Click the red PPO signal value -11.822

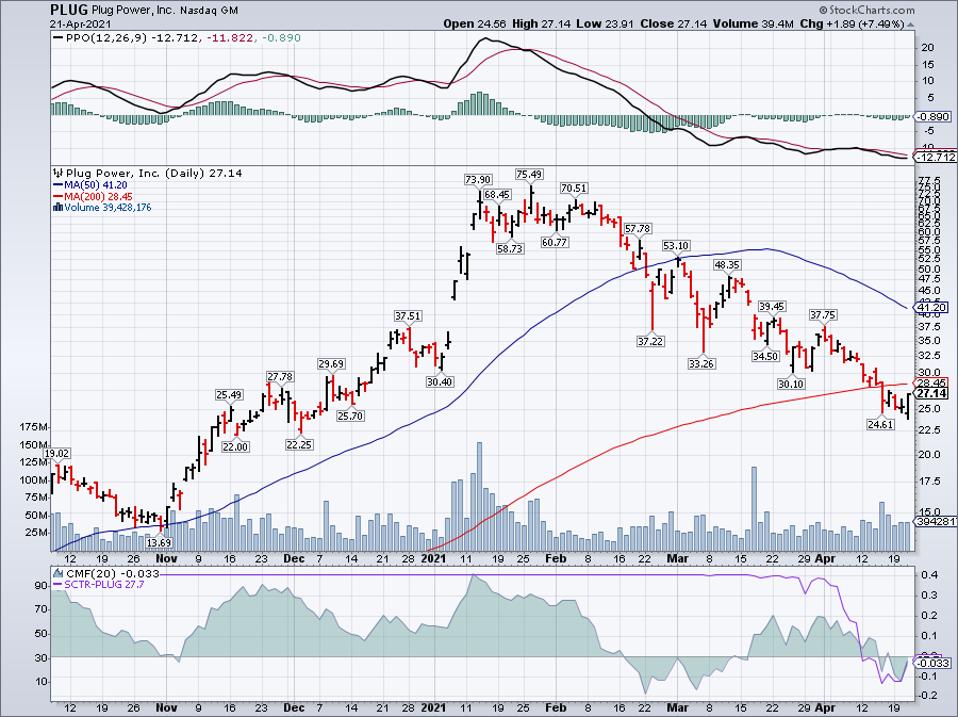tap(230, 38)
